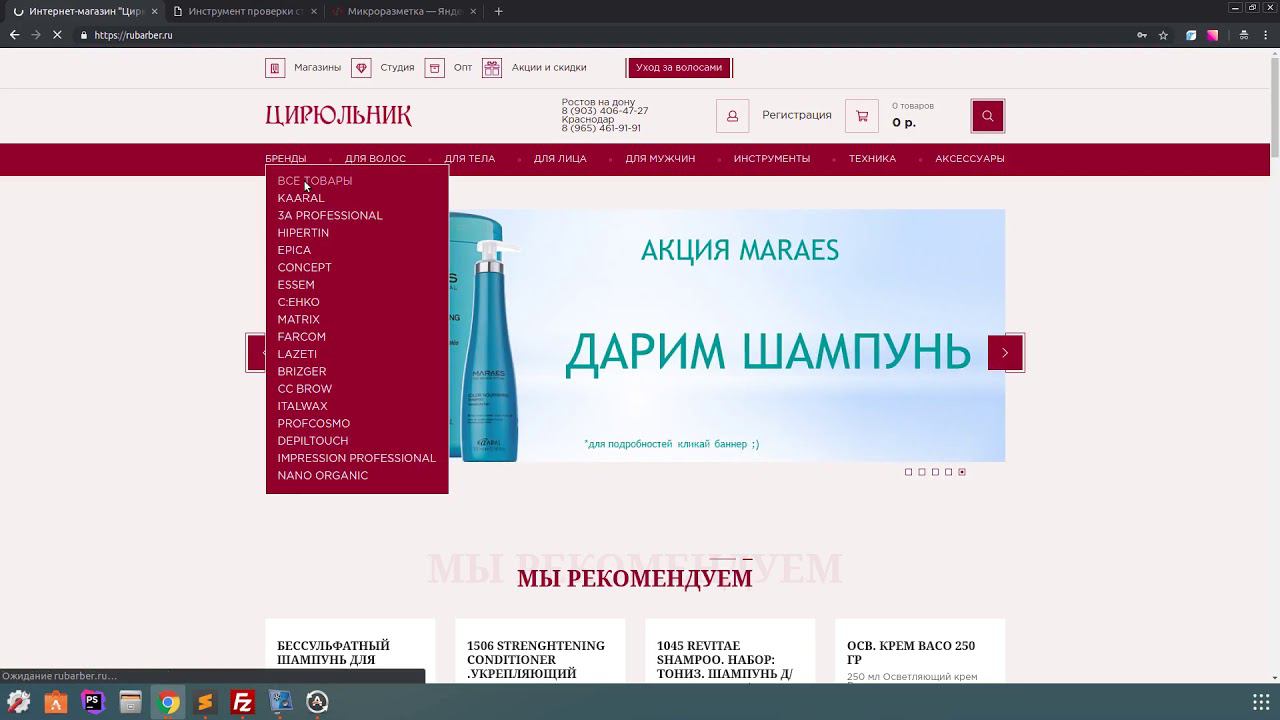This screenshot has height=720, width=1280.
Task: Close the Интернет-магазин tab
Action: click(154, 11)
